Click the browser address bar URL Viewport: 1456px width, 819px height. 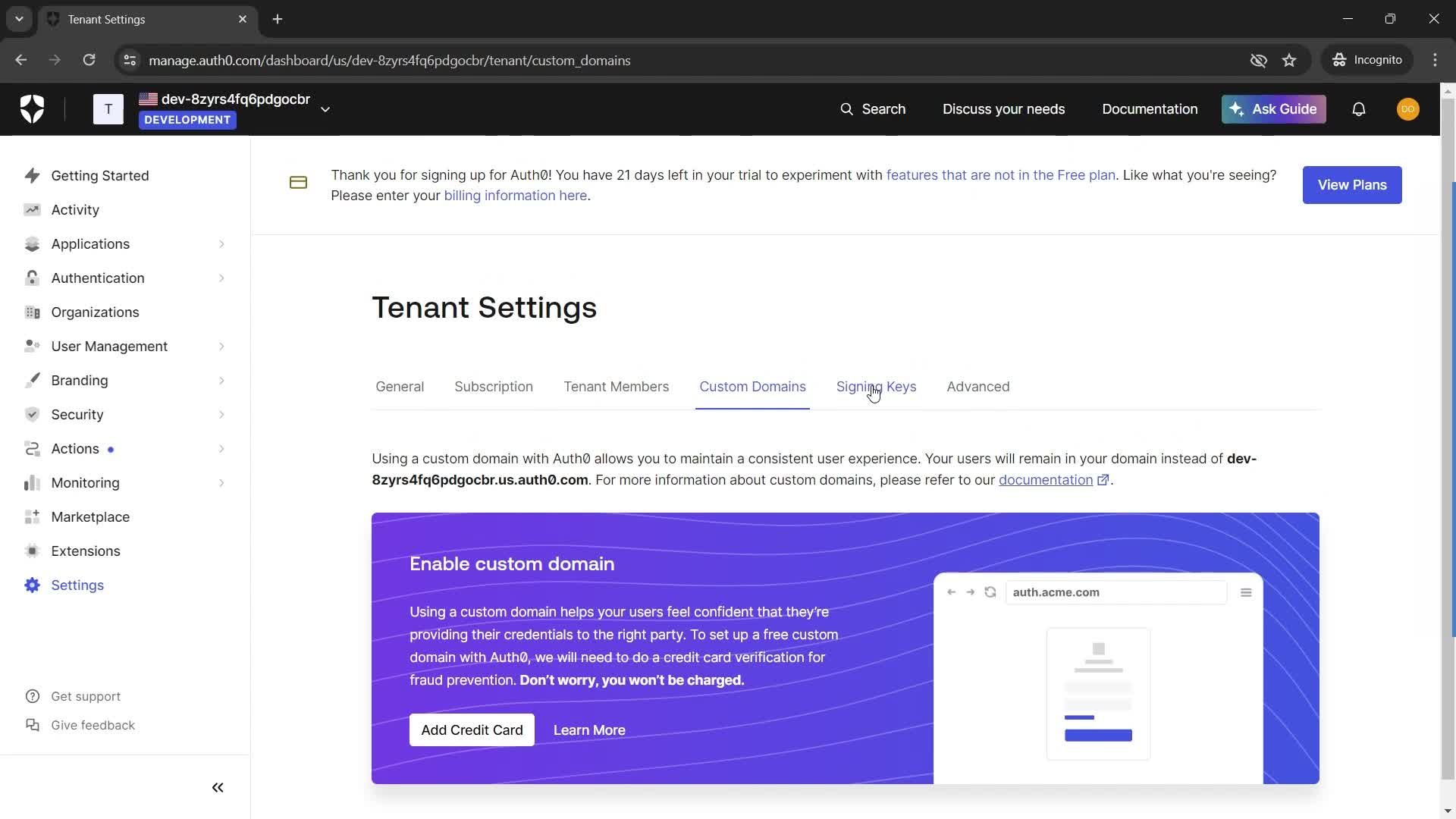[x=389, y=61]
